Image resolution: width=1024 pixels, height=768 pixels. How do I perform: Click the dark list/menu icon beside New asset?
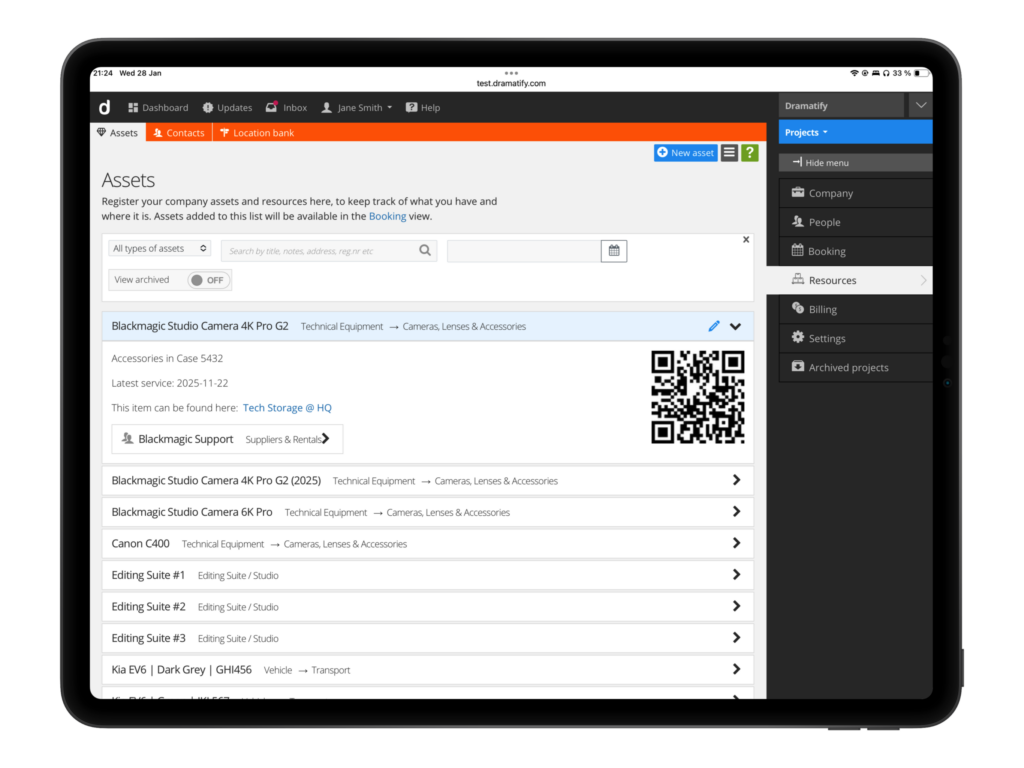click(x=729, y=153)
